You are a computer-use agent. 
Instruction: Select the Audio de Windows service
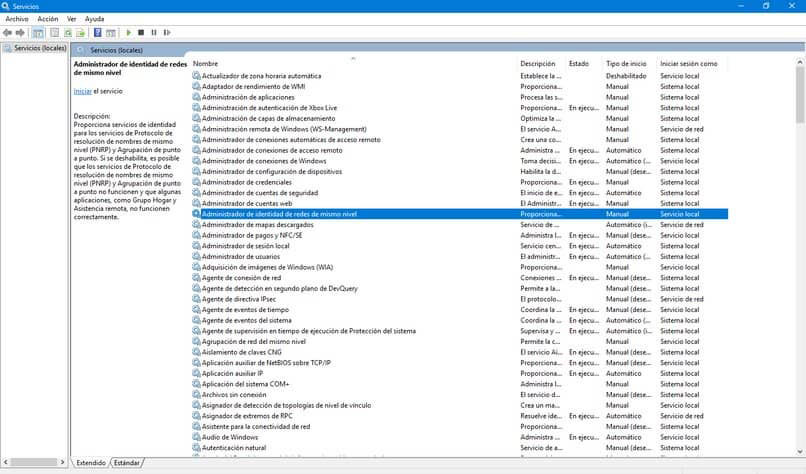(x=230, y=437)
